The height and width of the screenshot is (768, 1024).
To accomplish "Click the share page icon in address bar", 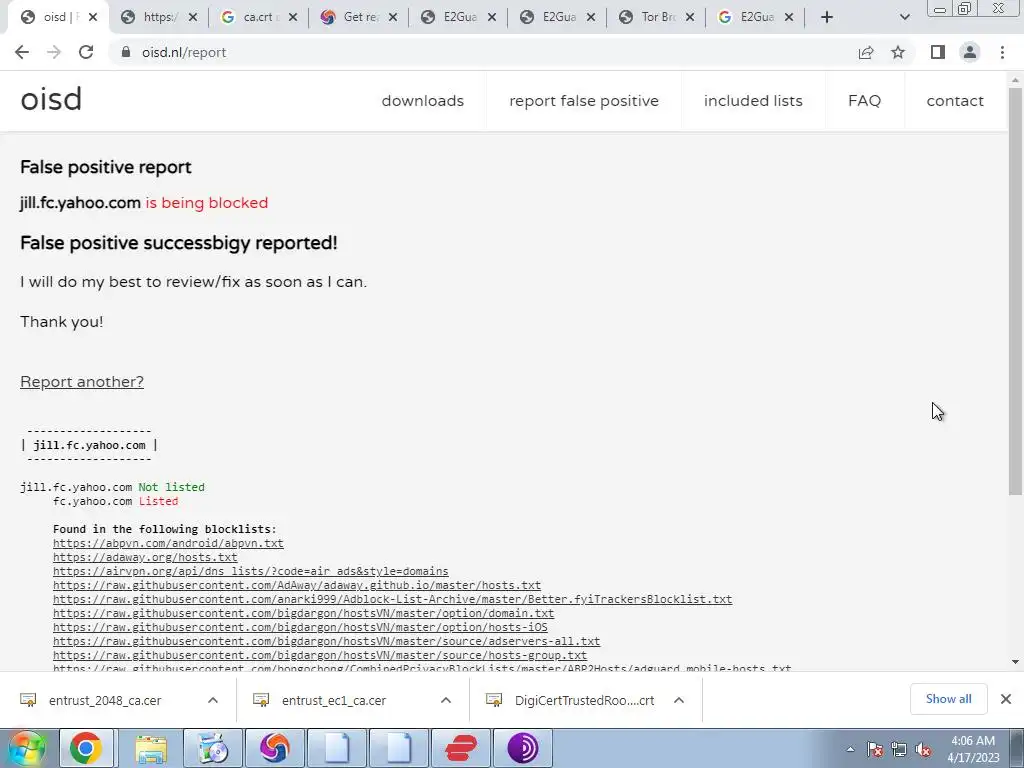I will point(866,52).
